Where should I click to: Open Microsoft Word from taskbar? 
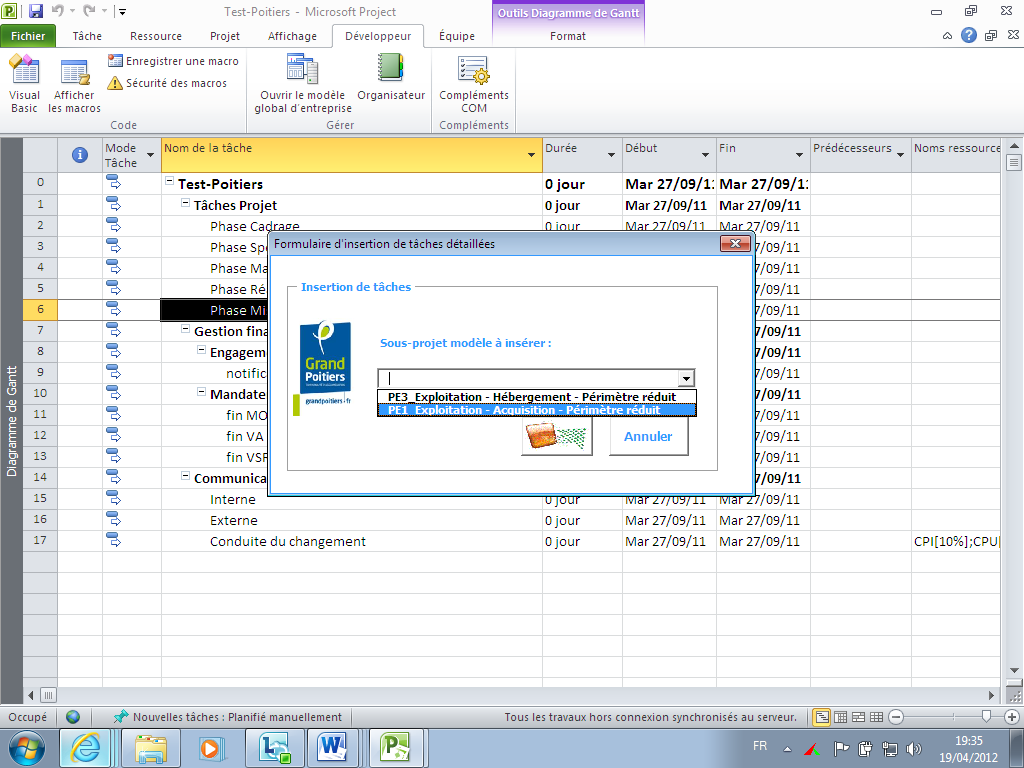point(332,748)
